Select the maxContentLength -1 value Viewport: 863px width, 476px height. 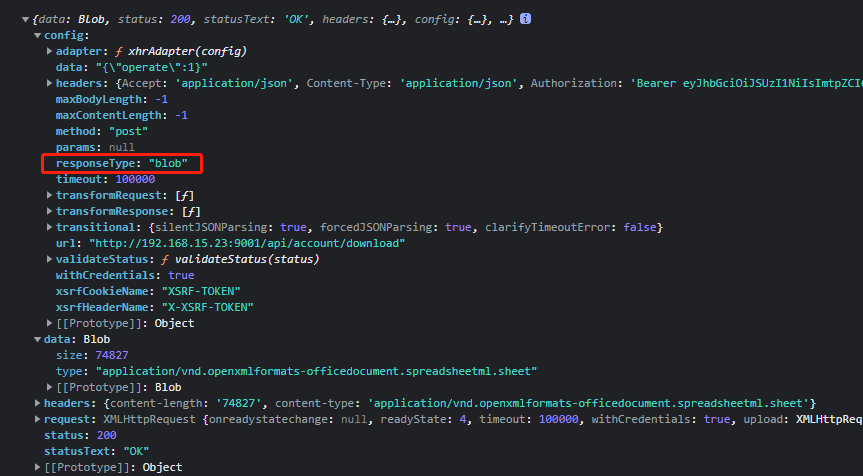click(182, 116)
